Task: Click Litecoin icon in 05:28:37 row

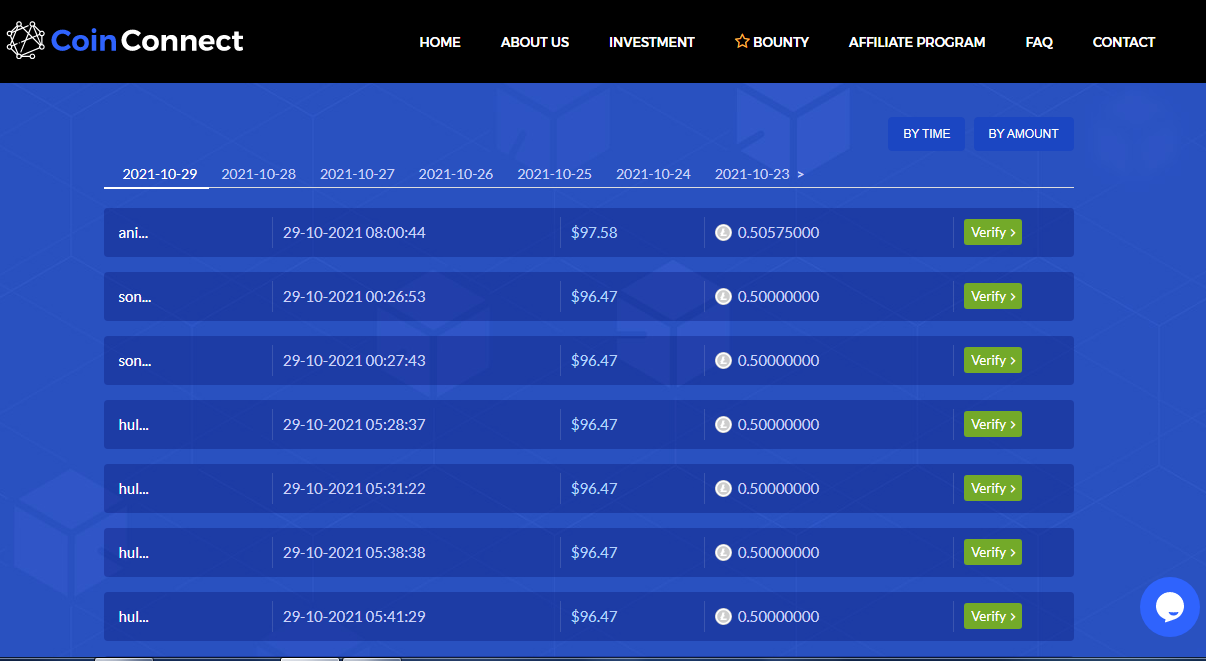Action: (x=724, y=425)
